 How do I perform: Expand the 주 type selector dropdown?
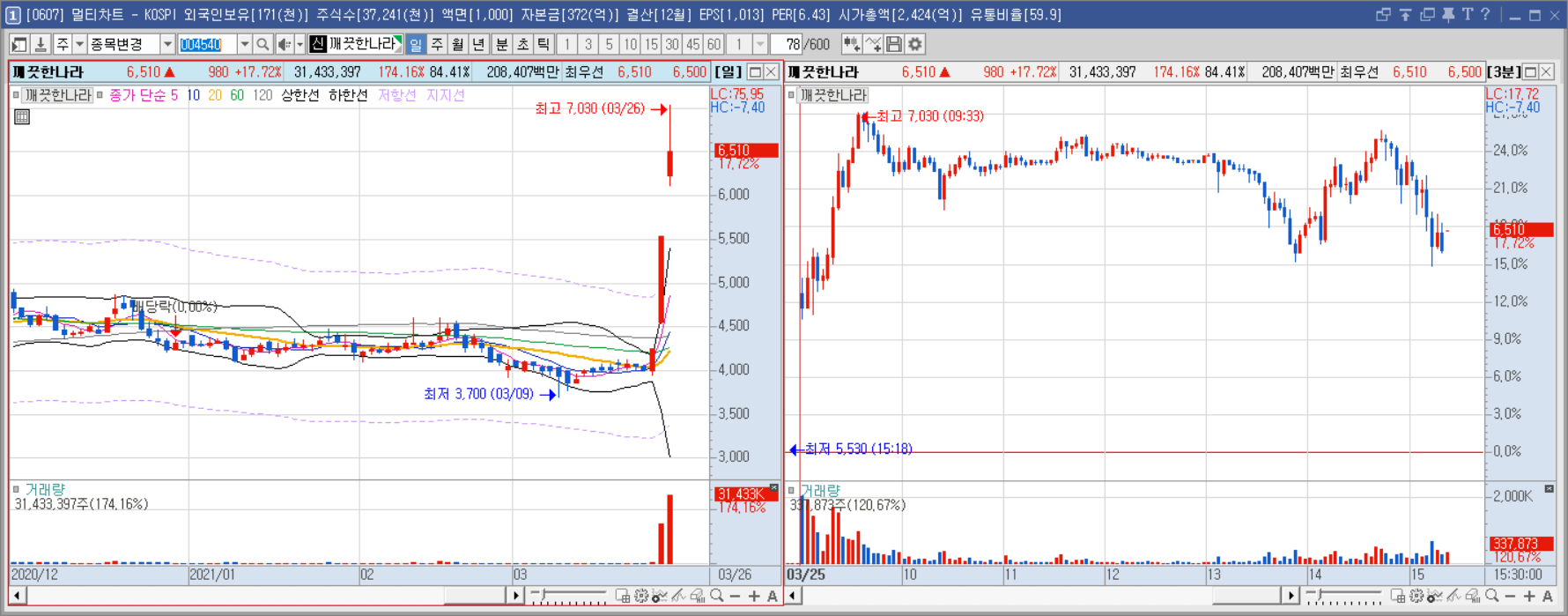pyautogui.click(x=79, y=44)
